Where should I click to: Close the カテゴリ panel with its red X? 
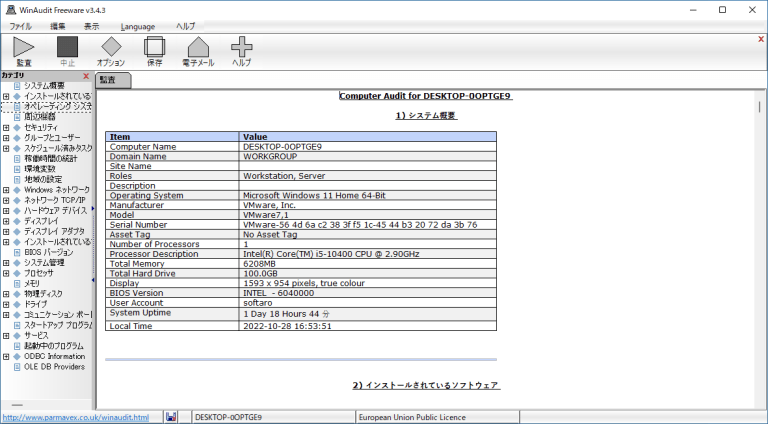coord(86,76)
